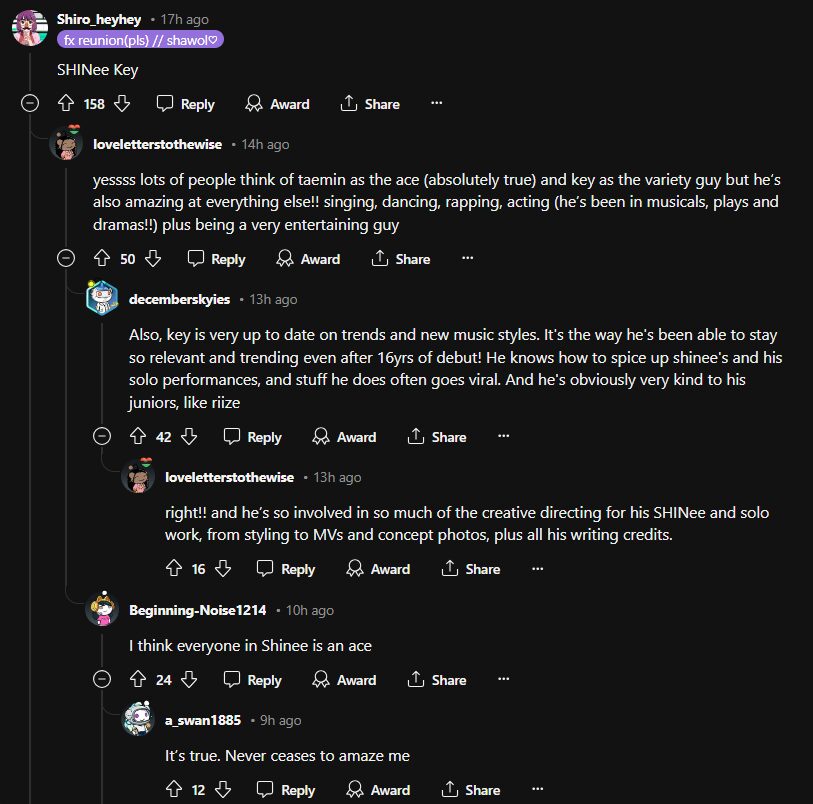Click decemberskyies' avatar icon
Viewport: 813px width, 804px height.
(102, 299)
